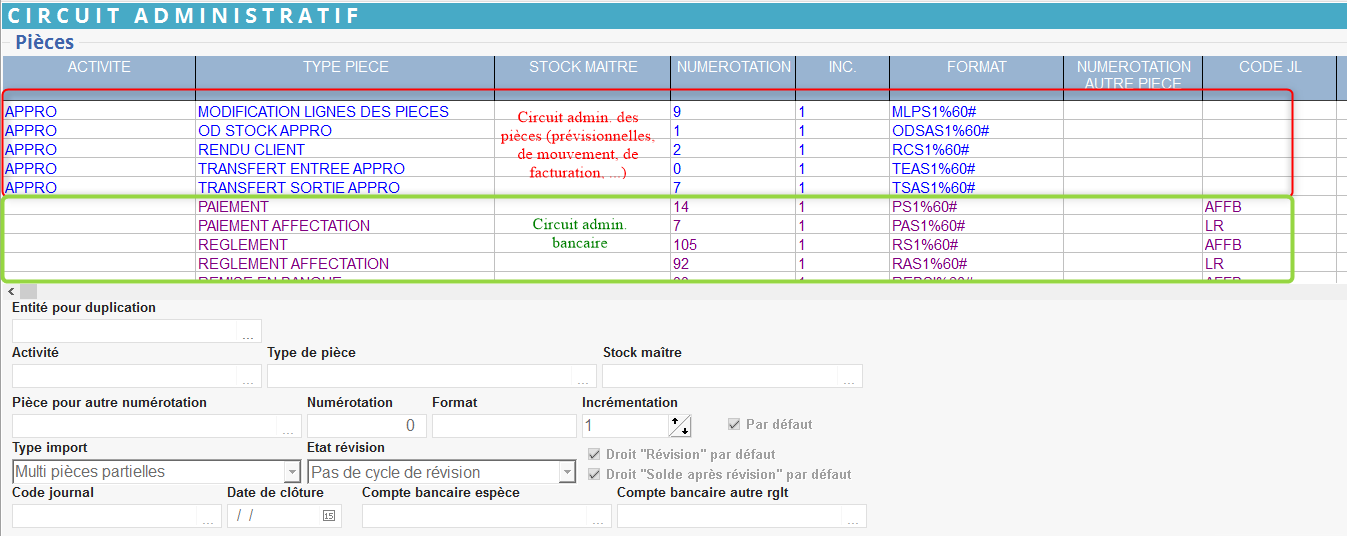
Task: Expand the Etat révision dropdown
Action: (x=567, y=472)
